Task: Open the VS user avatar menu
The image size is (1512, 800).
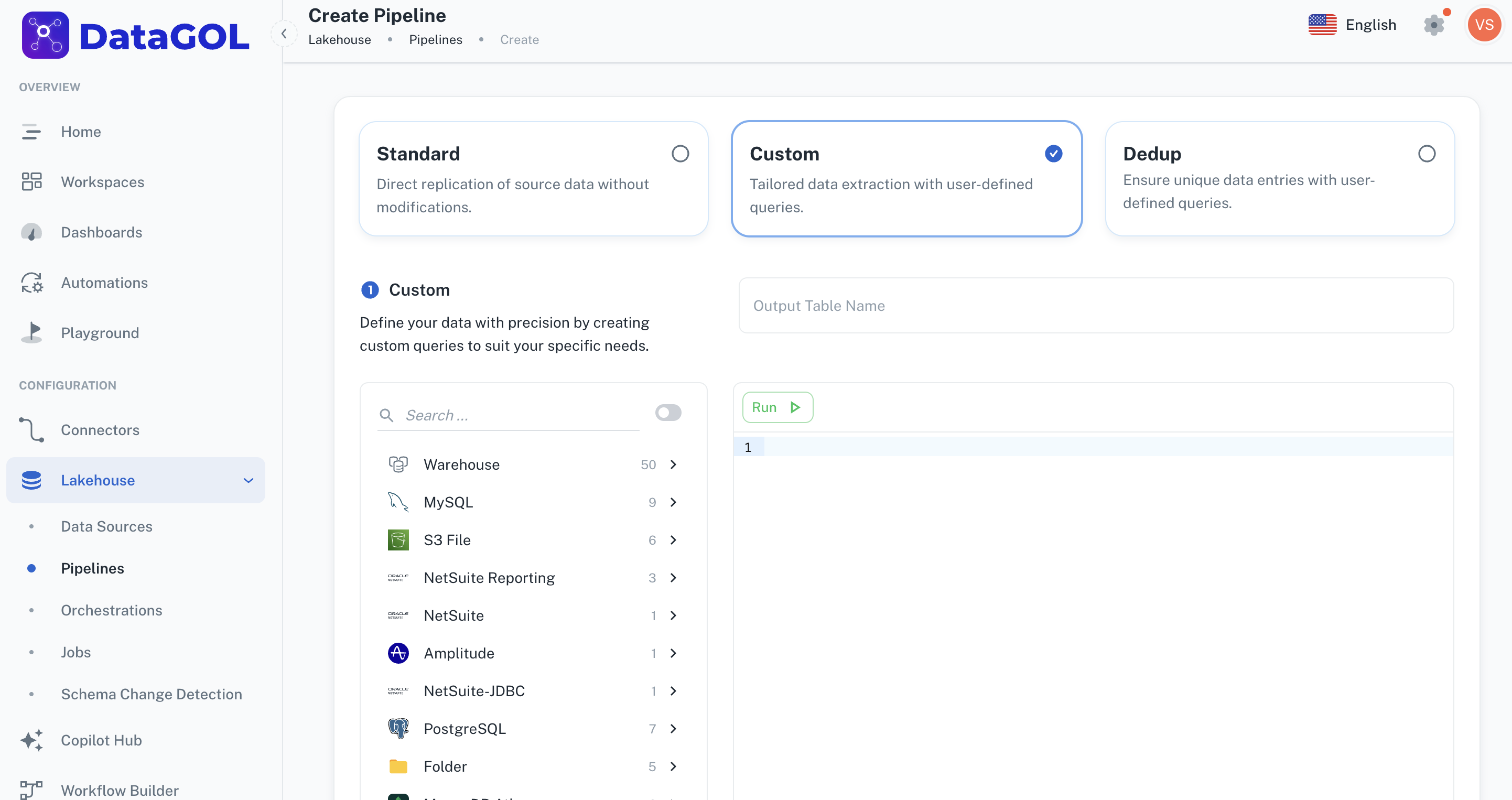Action: 1484,25
